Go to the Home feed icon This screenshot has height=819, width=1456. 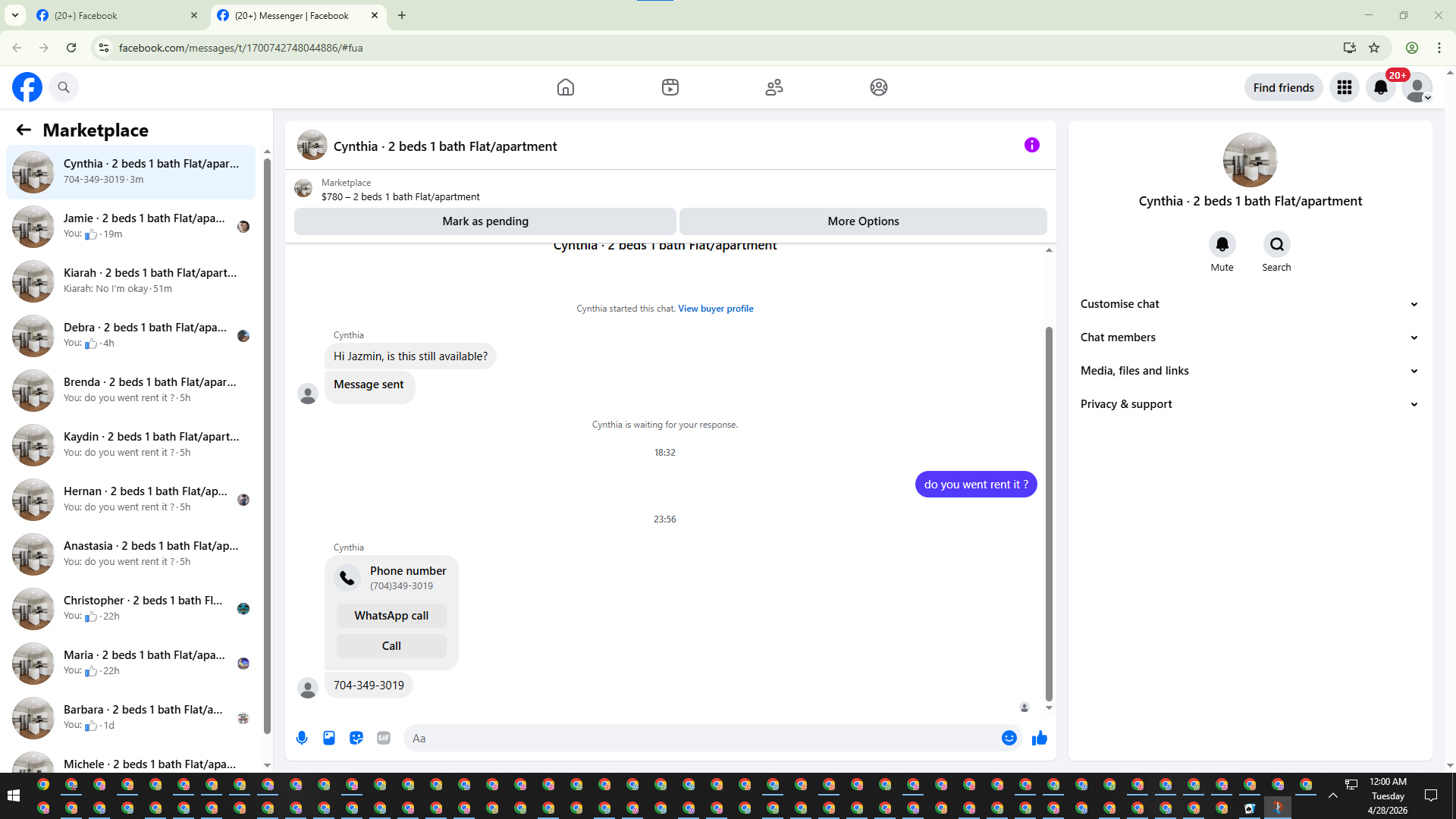pos(566,87)
